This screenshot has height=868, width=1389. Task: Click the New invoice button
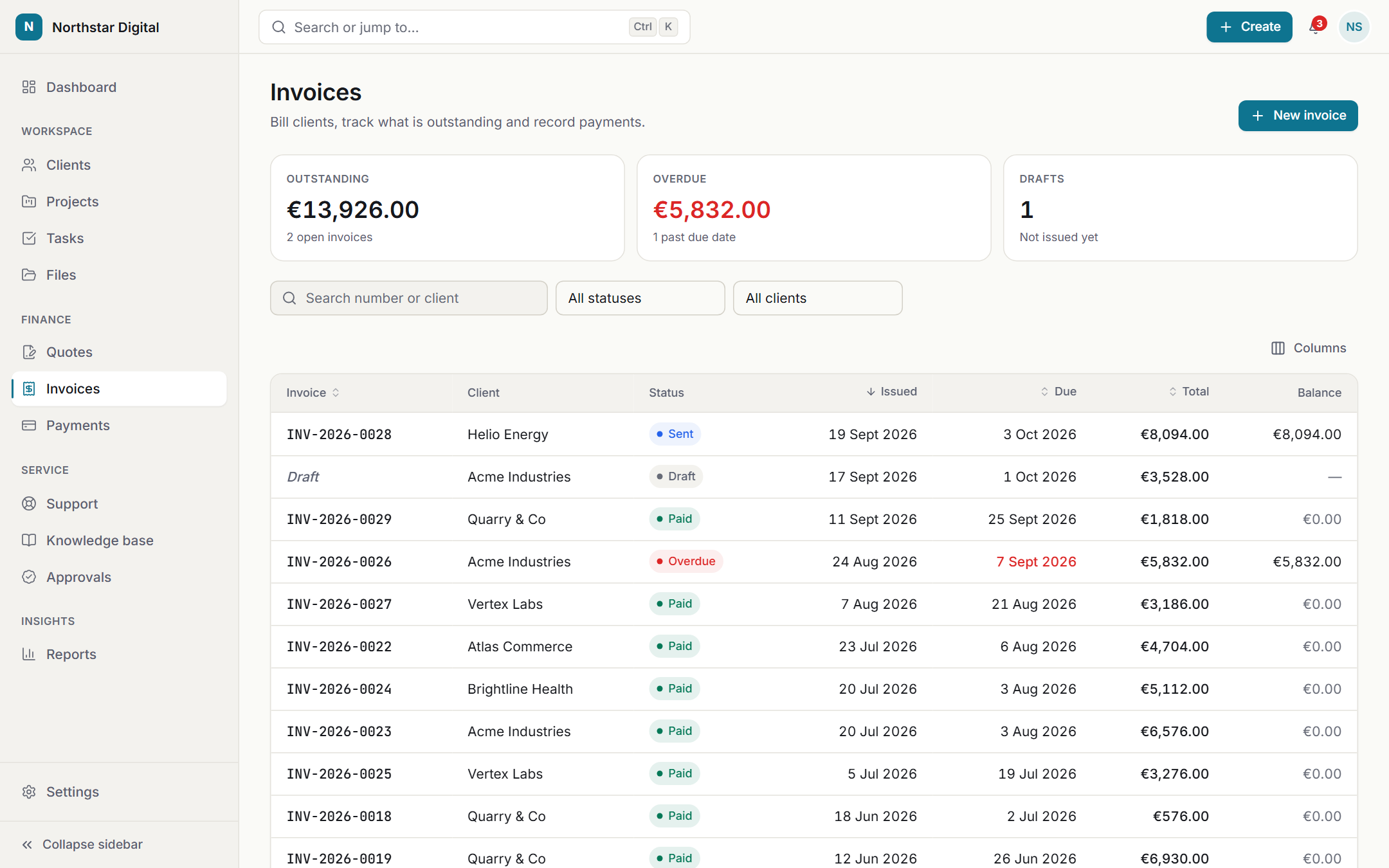coord(1298,116)
